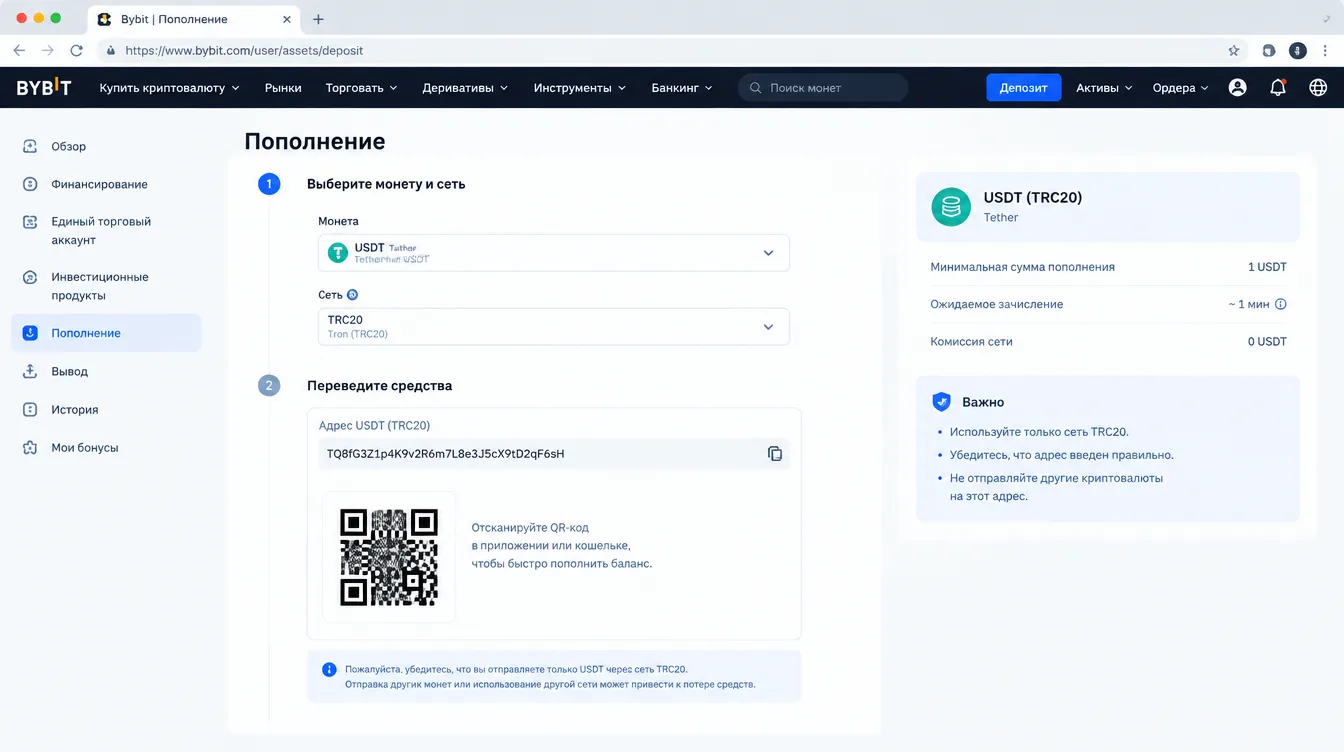
Task: Click the Используйте только сеть TRC20 note
Action: (1039, 432)
